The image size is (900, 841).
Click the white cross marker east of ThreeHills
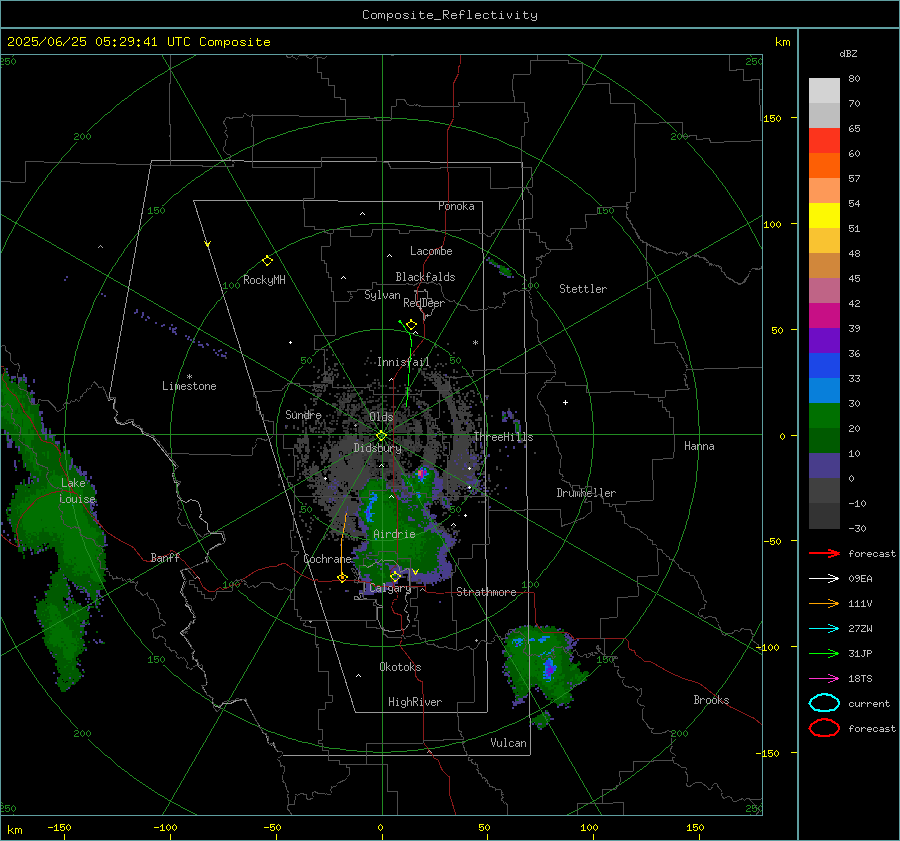click(x=565, y=402)
